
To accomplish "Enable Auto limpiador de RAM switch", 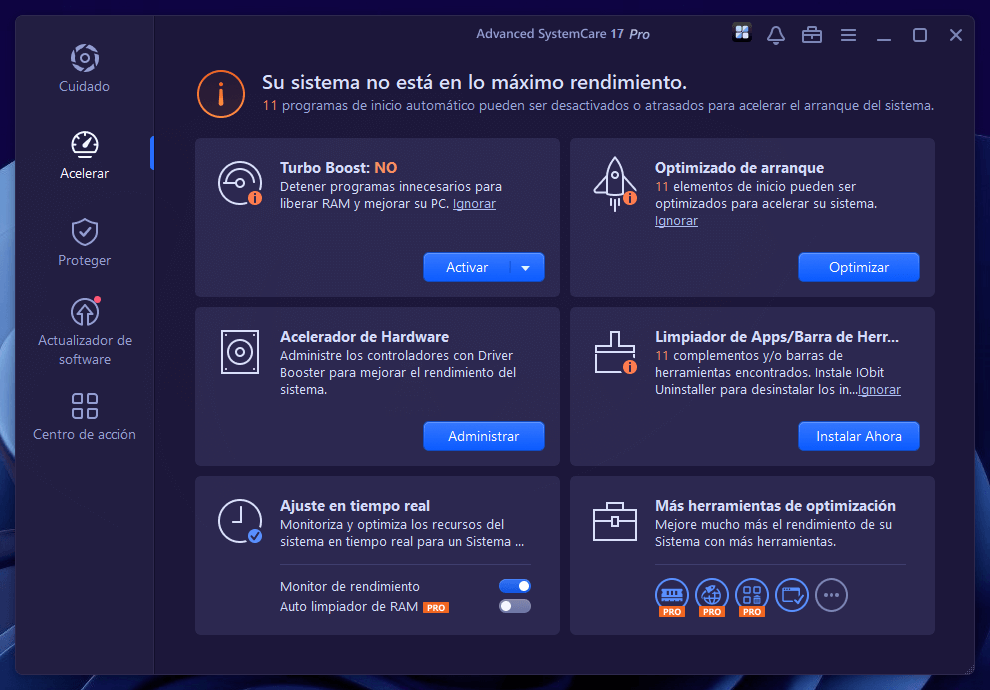I will (x=515, y=606).
